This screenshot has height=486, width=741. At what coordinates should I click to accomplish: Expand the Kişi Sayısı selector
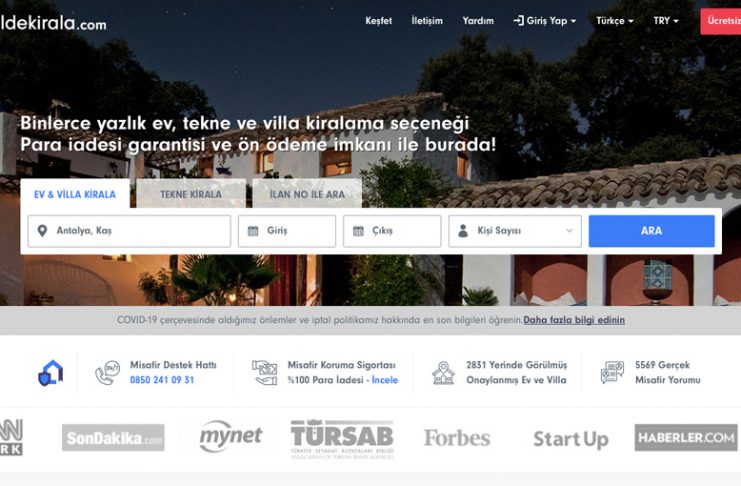pyautogui.click(x=515, y=231)
